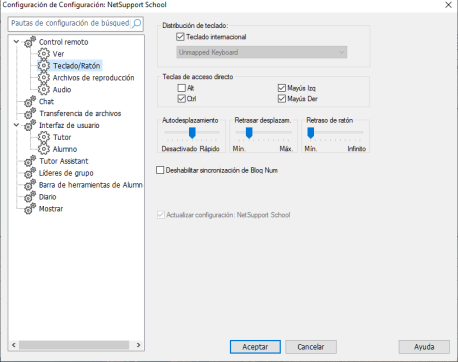The image size is (458, 362).
Task: Select Ver in the settings tree
Action: [58, 54]
